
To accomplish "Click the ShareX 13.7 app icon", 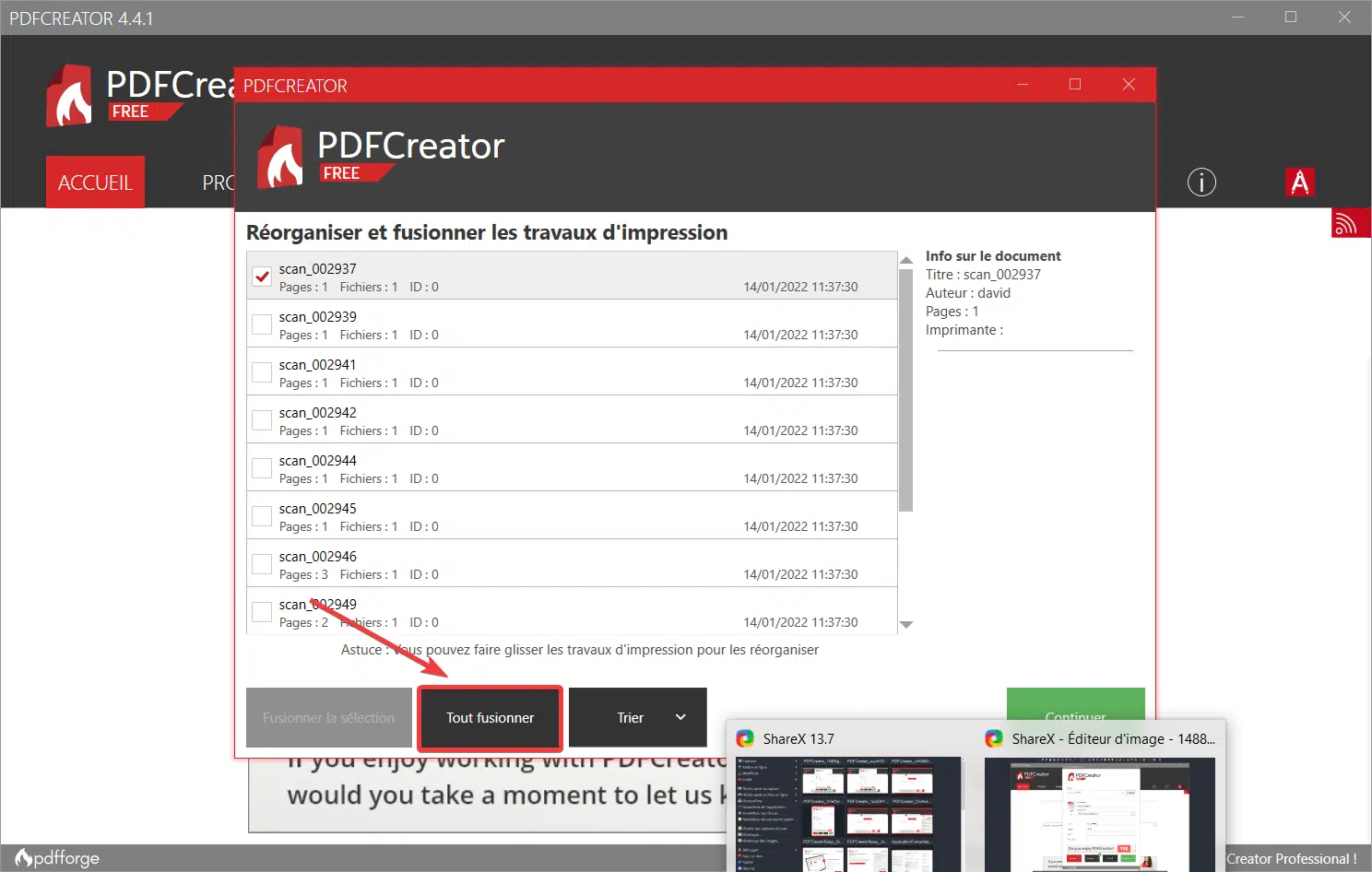I will click(745, 738).
